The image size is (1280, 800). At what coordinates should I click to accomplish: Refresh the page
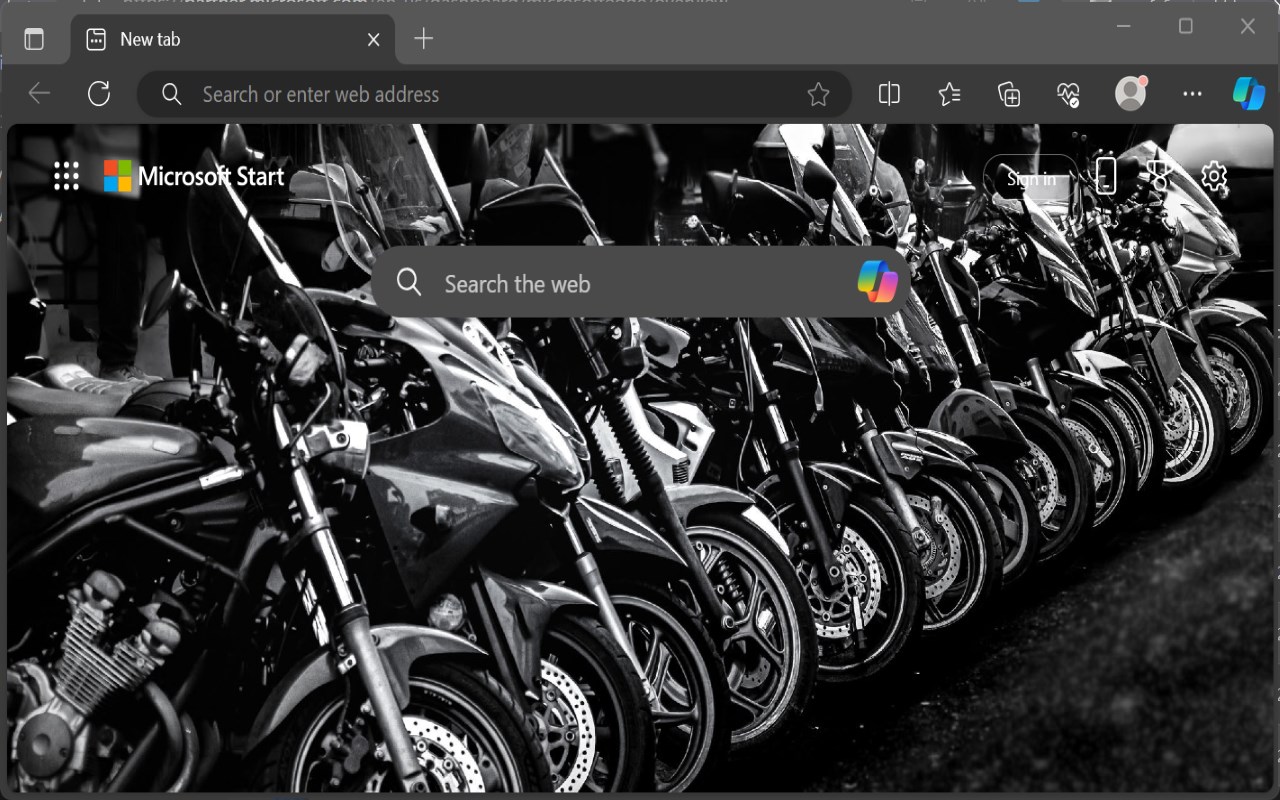pos(99,94)
